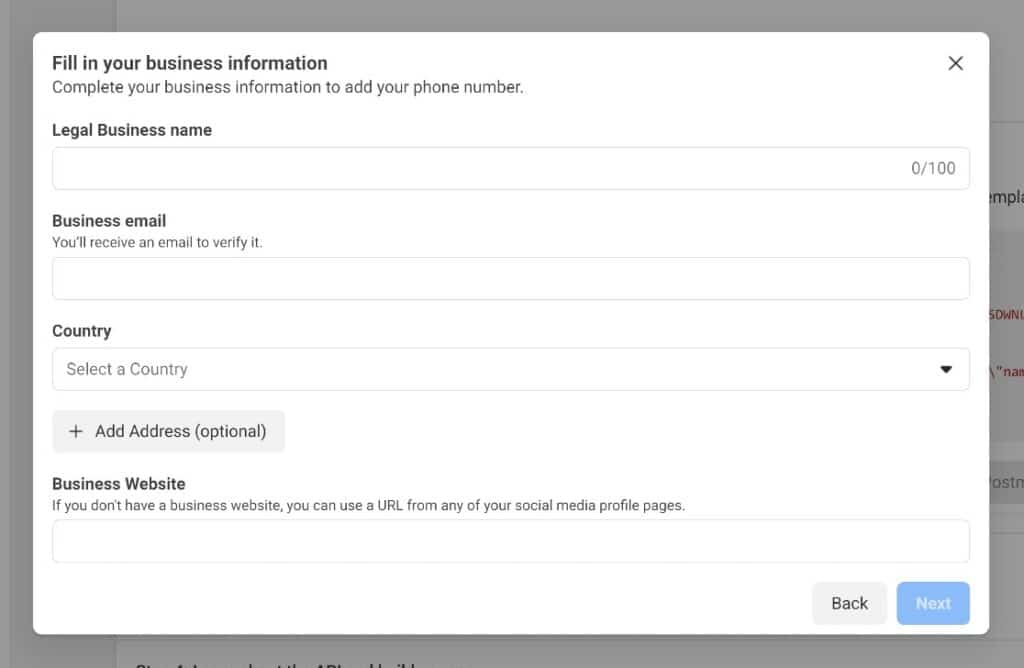Click the Select a Country placeholder text
The image size is (1024, 668).
[126, 369]
